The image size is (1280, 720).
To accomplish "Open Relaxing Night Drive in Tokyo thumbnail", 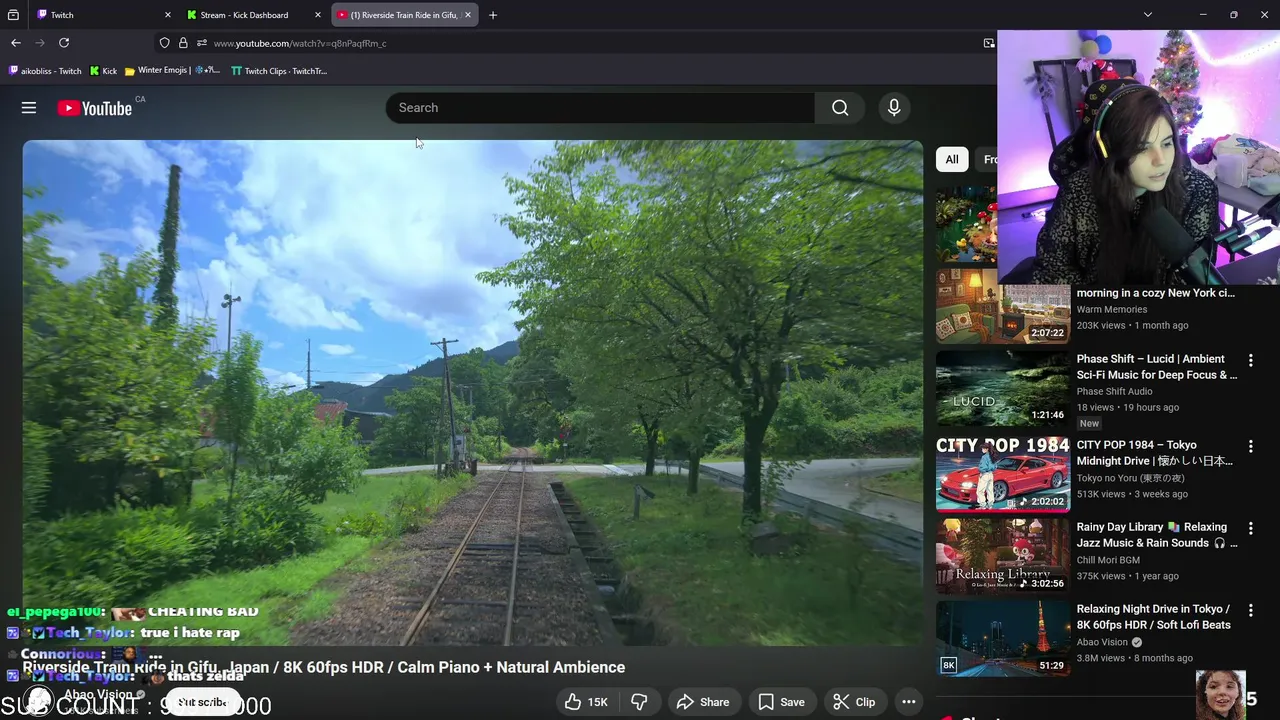I will pos(1002,638).
